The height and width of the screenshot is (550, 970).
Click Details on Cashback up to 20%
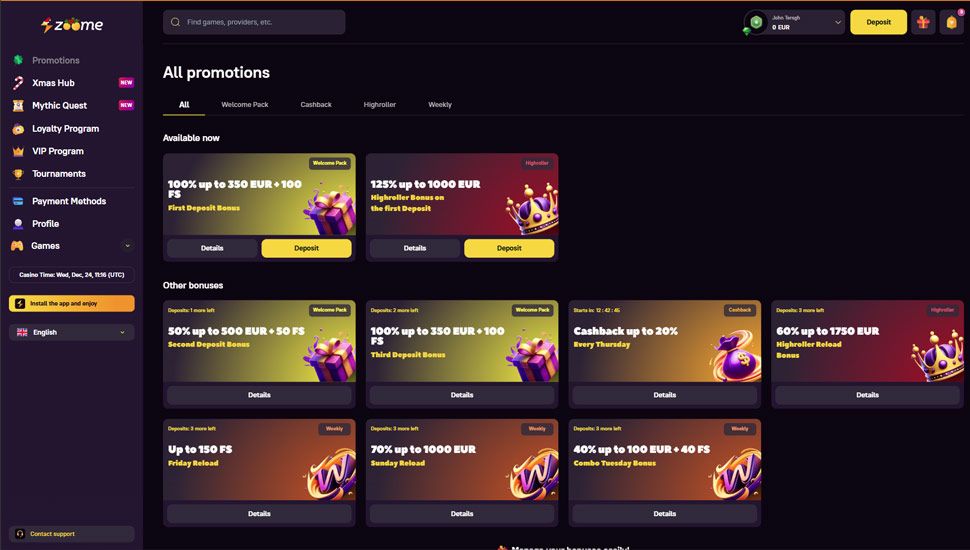664,395
